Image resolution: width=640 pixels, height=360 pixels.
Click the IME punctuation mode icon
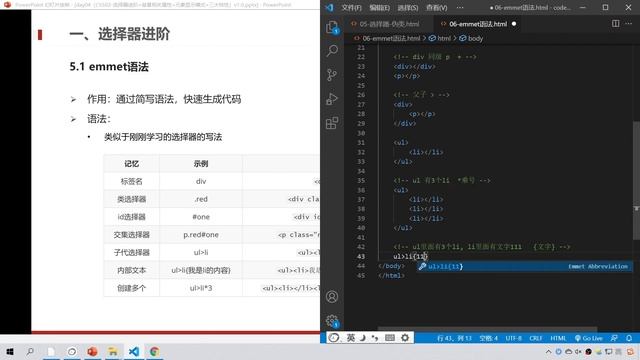coord(375,338)
